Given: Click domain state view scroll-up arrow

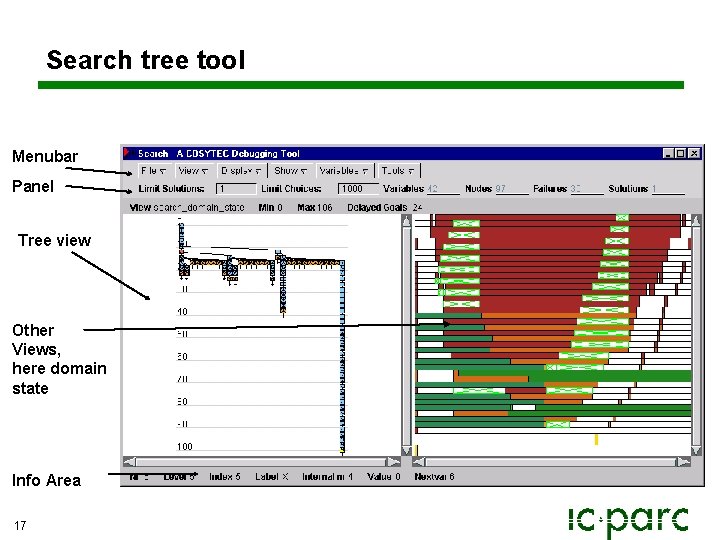Looking at the screenshot, I should tap(696, 221).
